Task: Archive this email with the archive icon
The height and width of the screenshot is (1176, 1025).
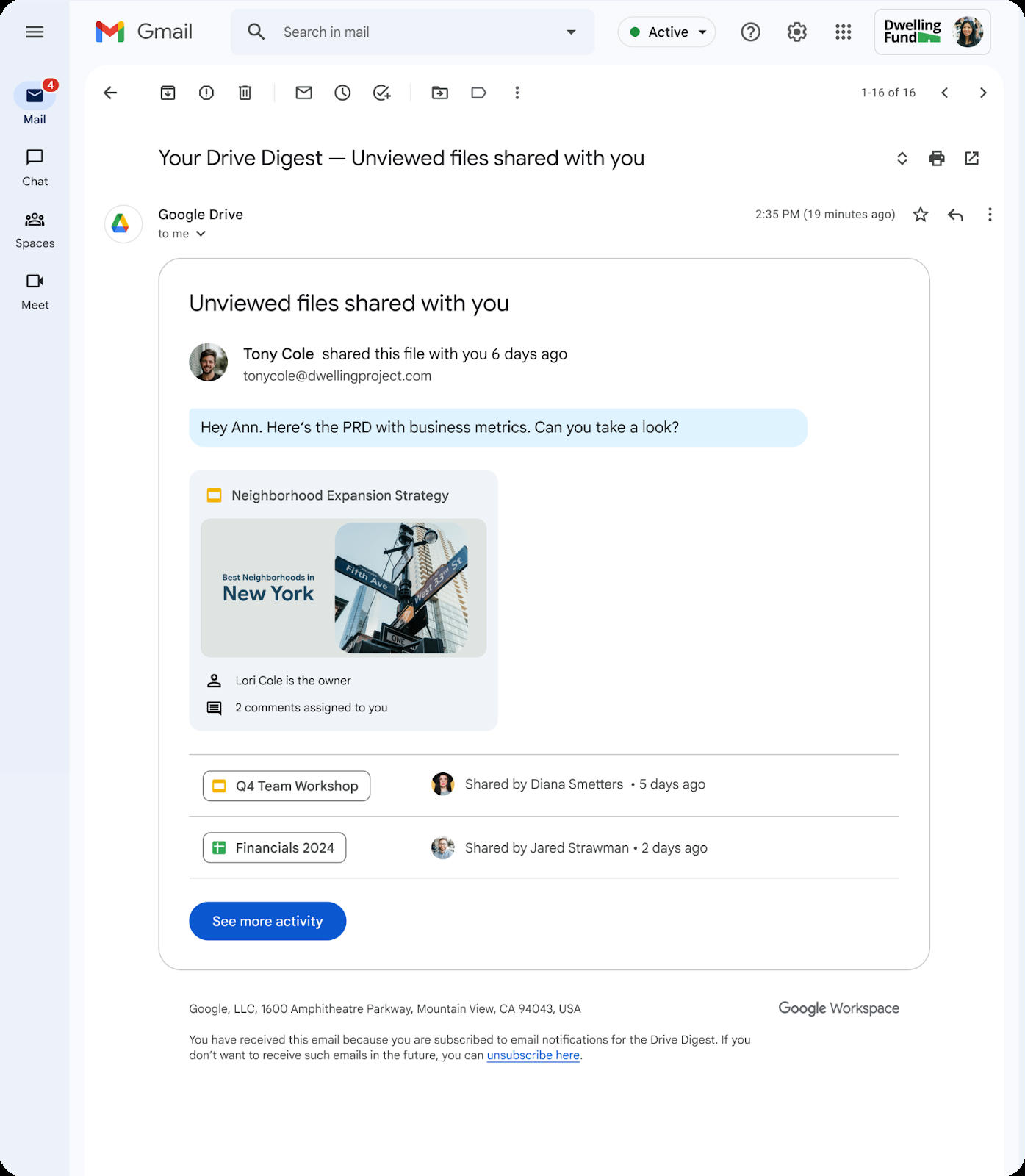Action: pyautogui.click(x=168, y=93)
